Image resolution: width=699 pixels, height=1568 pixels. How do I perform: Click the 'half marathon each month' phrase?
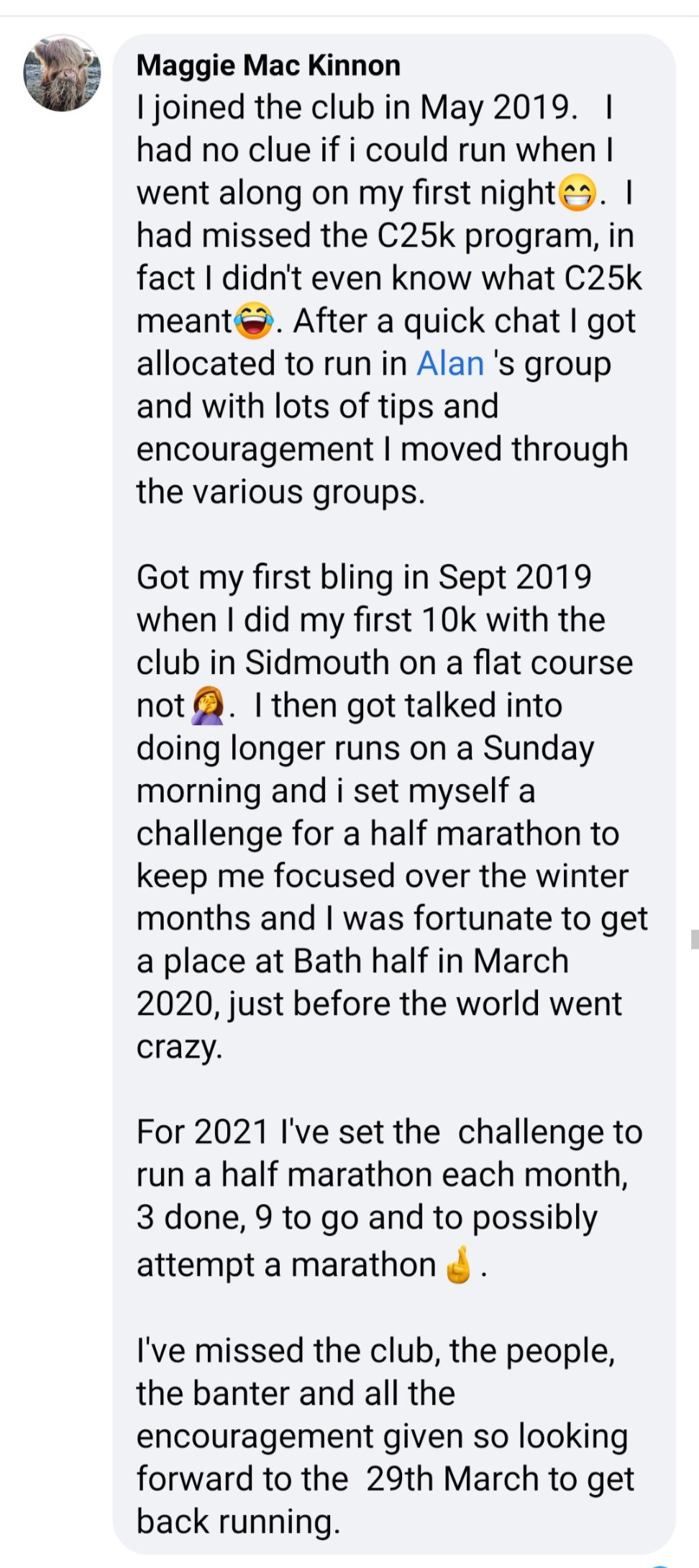[423, 1175]
